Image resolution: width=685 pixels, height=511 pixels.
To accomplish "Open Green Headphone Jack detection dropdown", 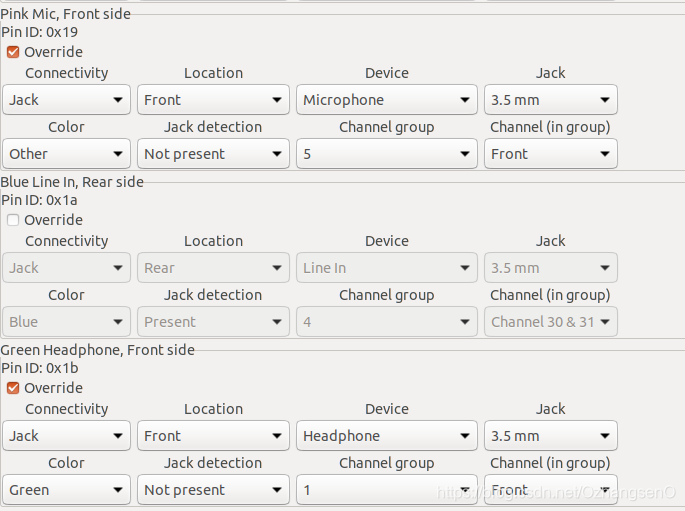I will (x=213, y=490).
